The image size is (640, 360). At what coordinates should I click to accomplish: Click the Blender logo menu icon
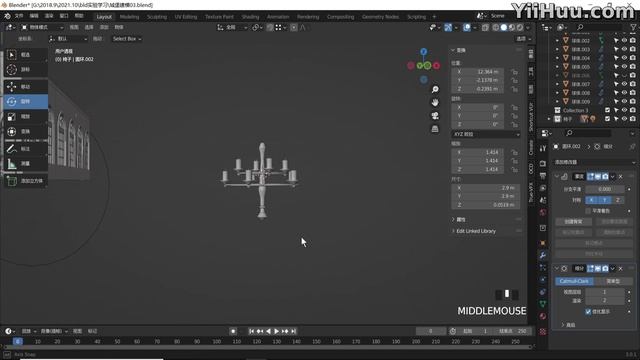coord(7,16)
